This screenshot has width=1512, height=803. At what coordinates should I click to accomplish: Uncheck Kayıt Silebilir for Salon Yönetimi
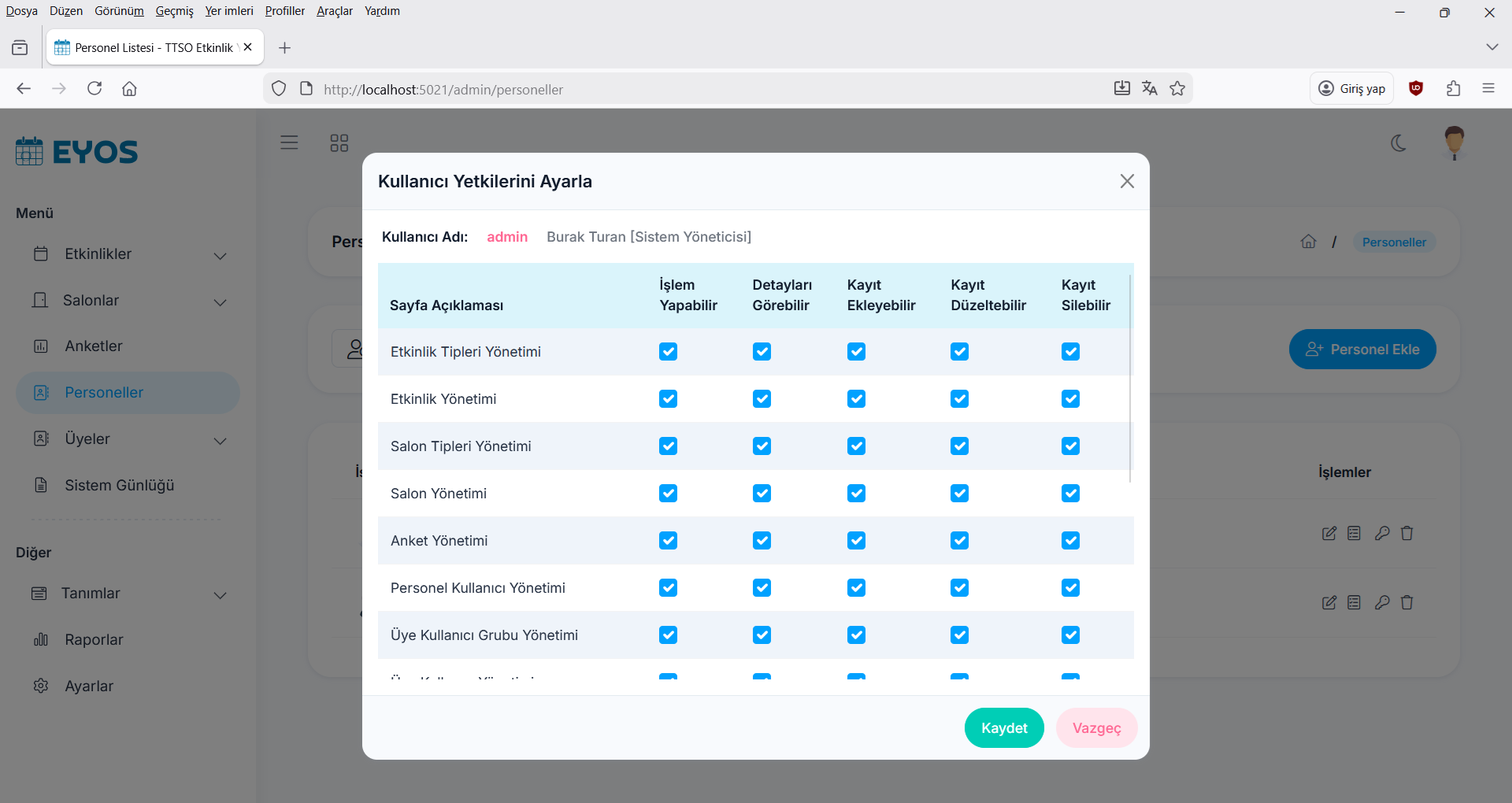(x=1070, y=494)
